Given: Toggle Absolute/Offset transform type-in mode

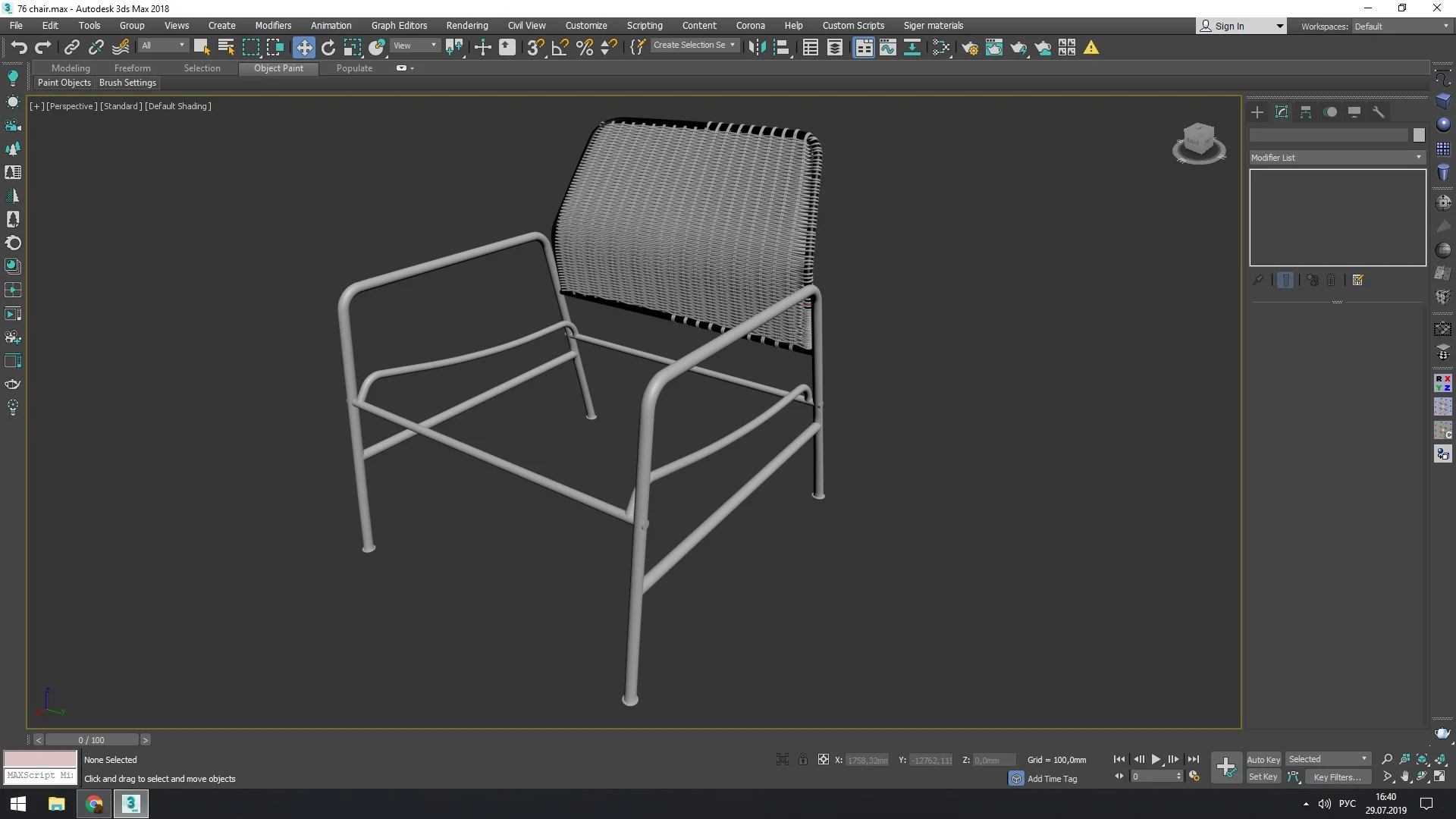Looking at the screenshot, I should pyautogui.click(x=824, y=759).
